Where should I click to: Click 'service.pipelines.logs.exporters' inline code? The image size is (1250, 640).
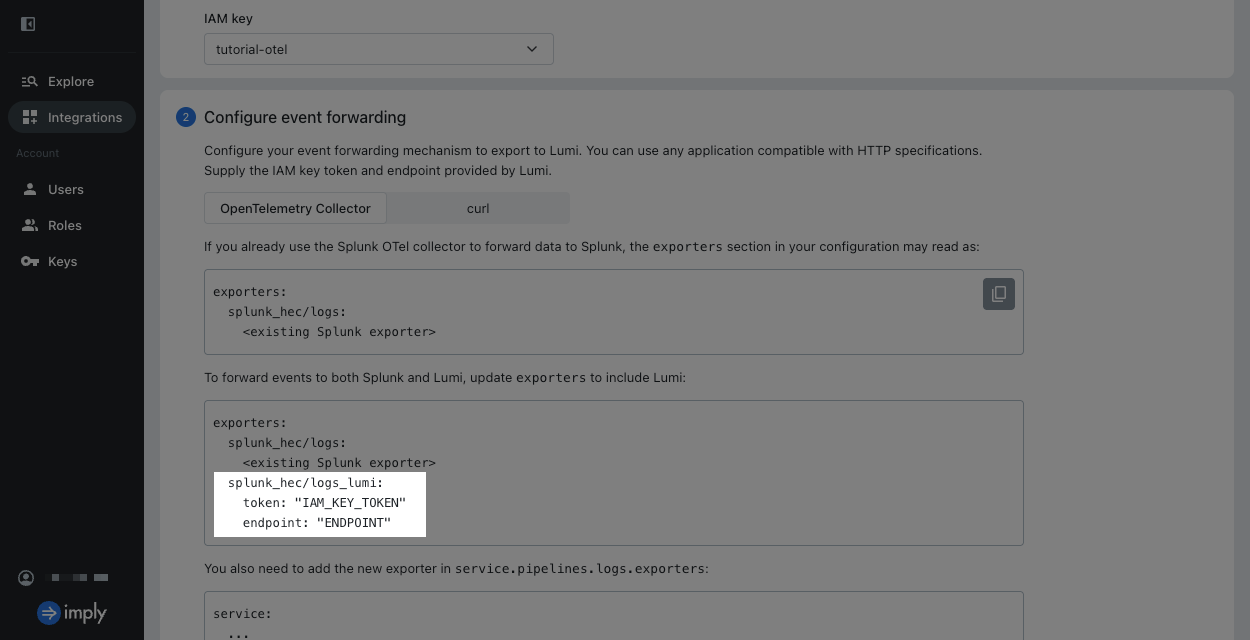coord(580,568)
